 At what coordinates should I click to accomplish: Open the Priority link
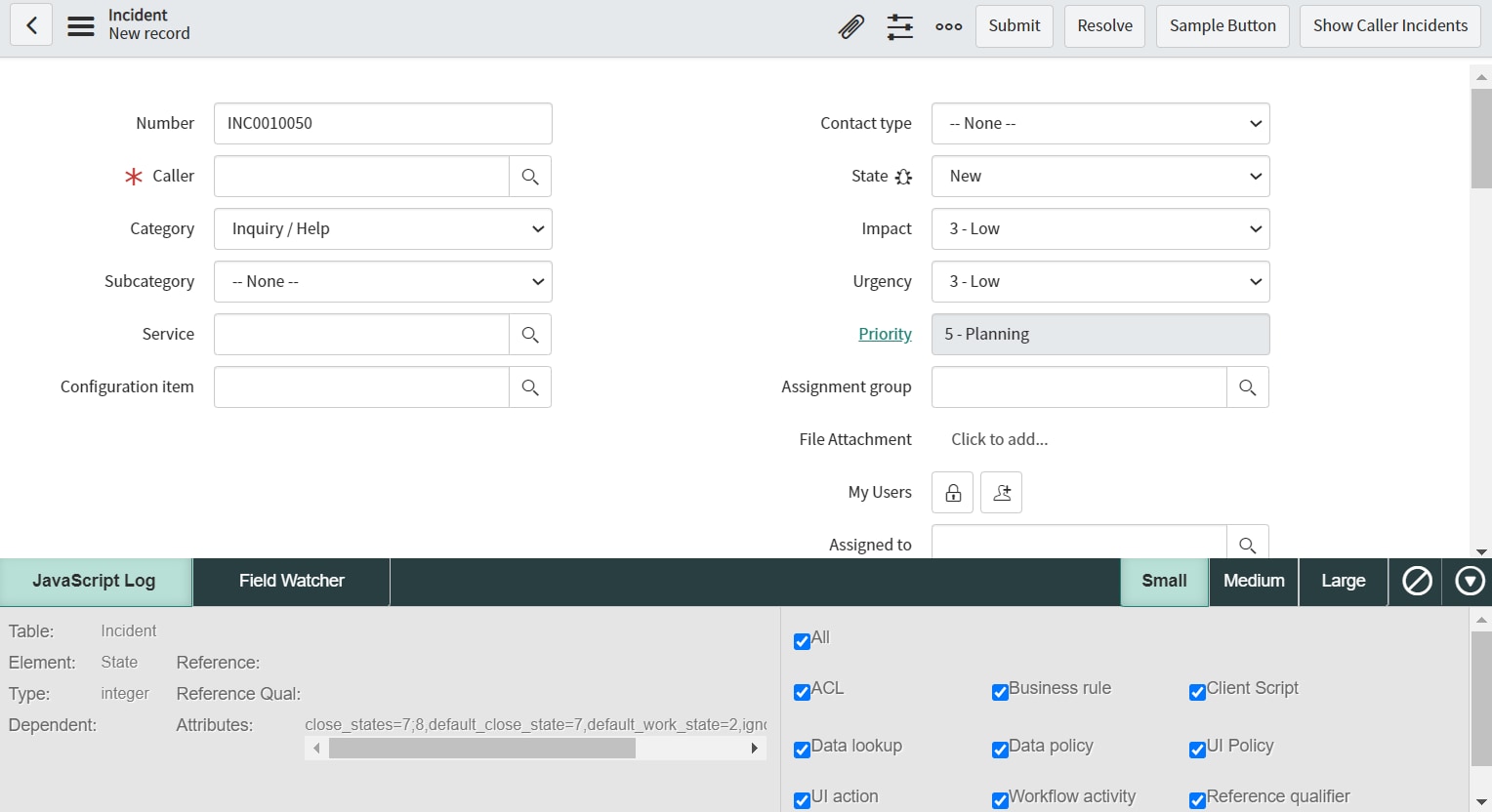tap(885, 335)
